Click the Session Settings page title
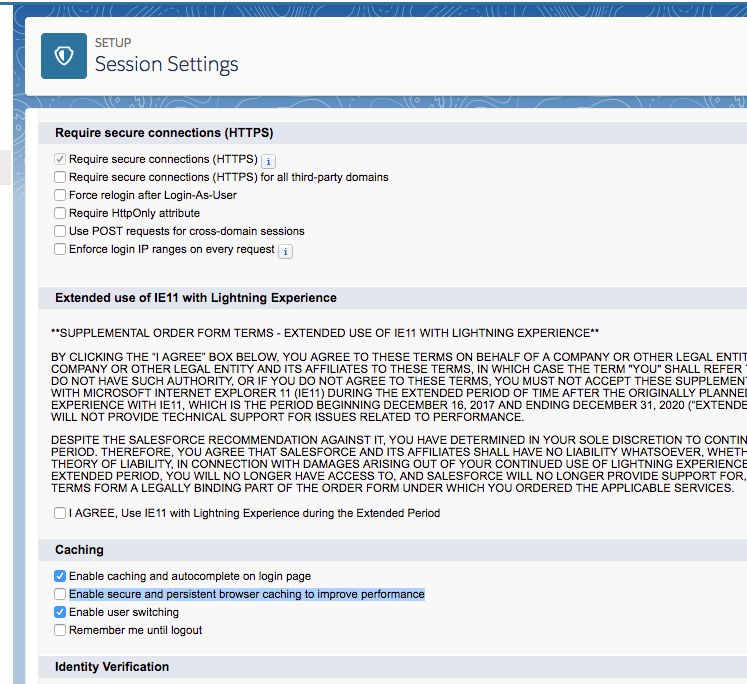This screenshot has height=684, width=747. (x=166, y=64)
